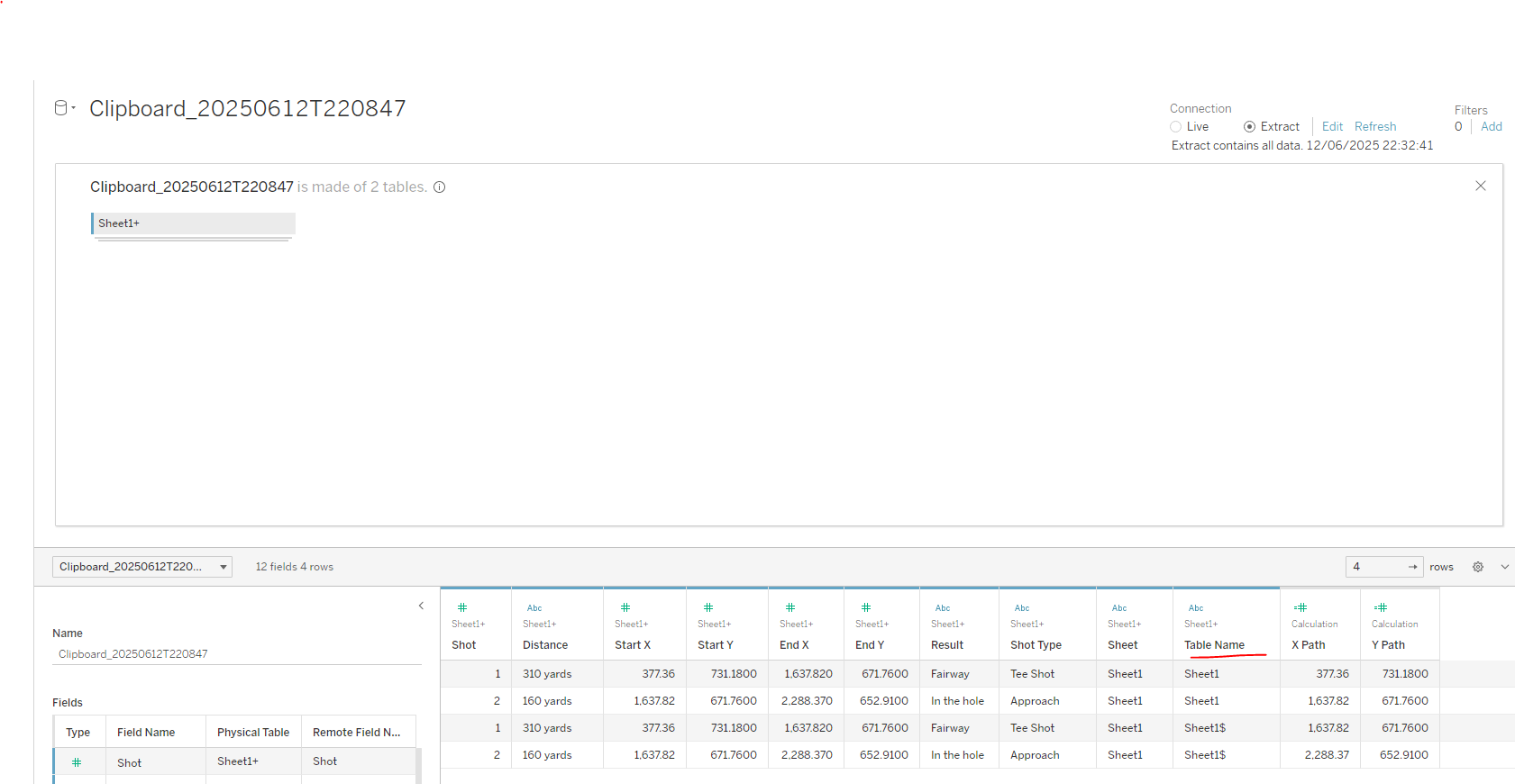The image size is (1515, 784).
Task: Click the Abc type icon above Distance
Action: point(534,607)
